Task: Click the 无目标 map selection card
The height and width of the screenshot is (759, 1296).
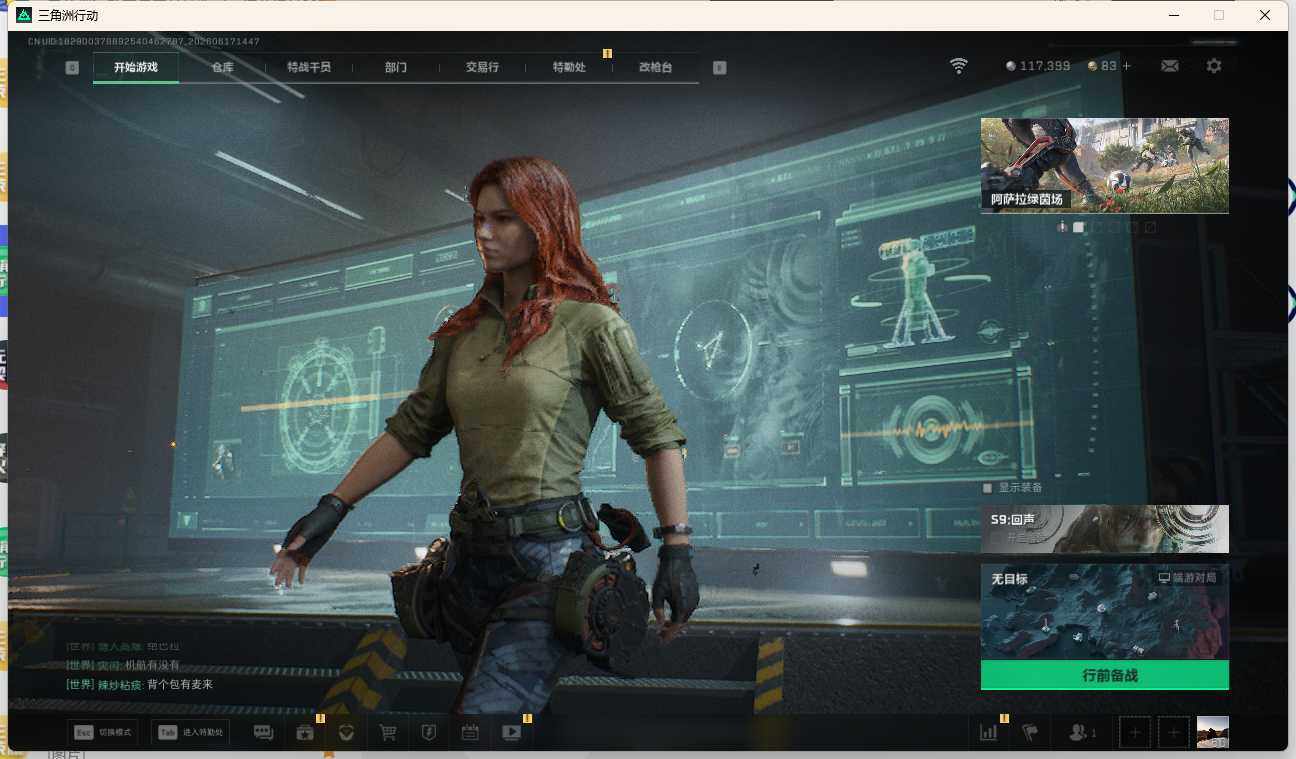Action: coord(1105,612)
